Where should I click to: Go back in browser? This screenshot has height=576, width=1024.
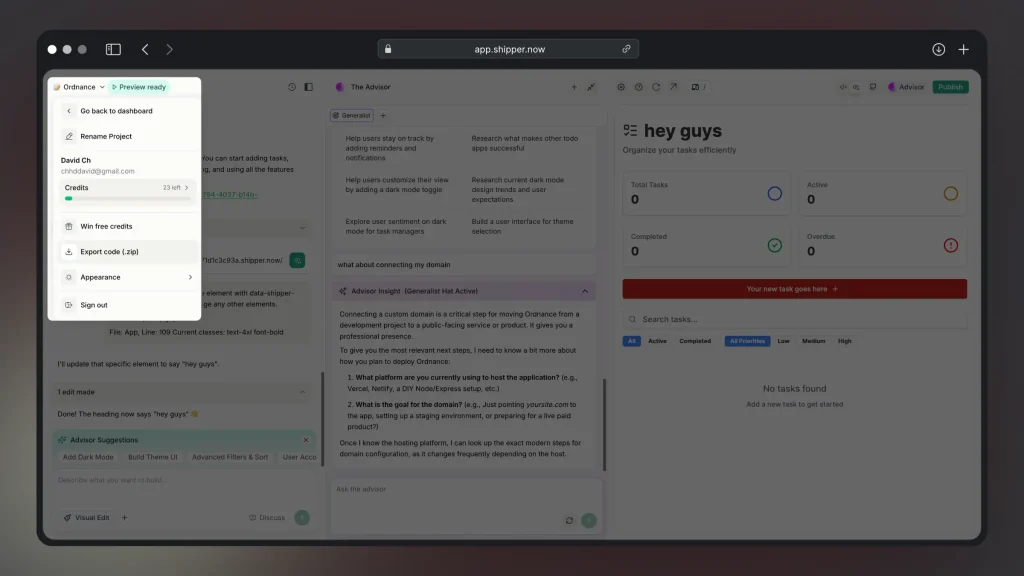[x=145, y=49]
